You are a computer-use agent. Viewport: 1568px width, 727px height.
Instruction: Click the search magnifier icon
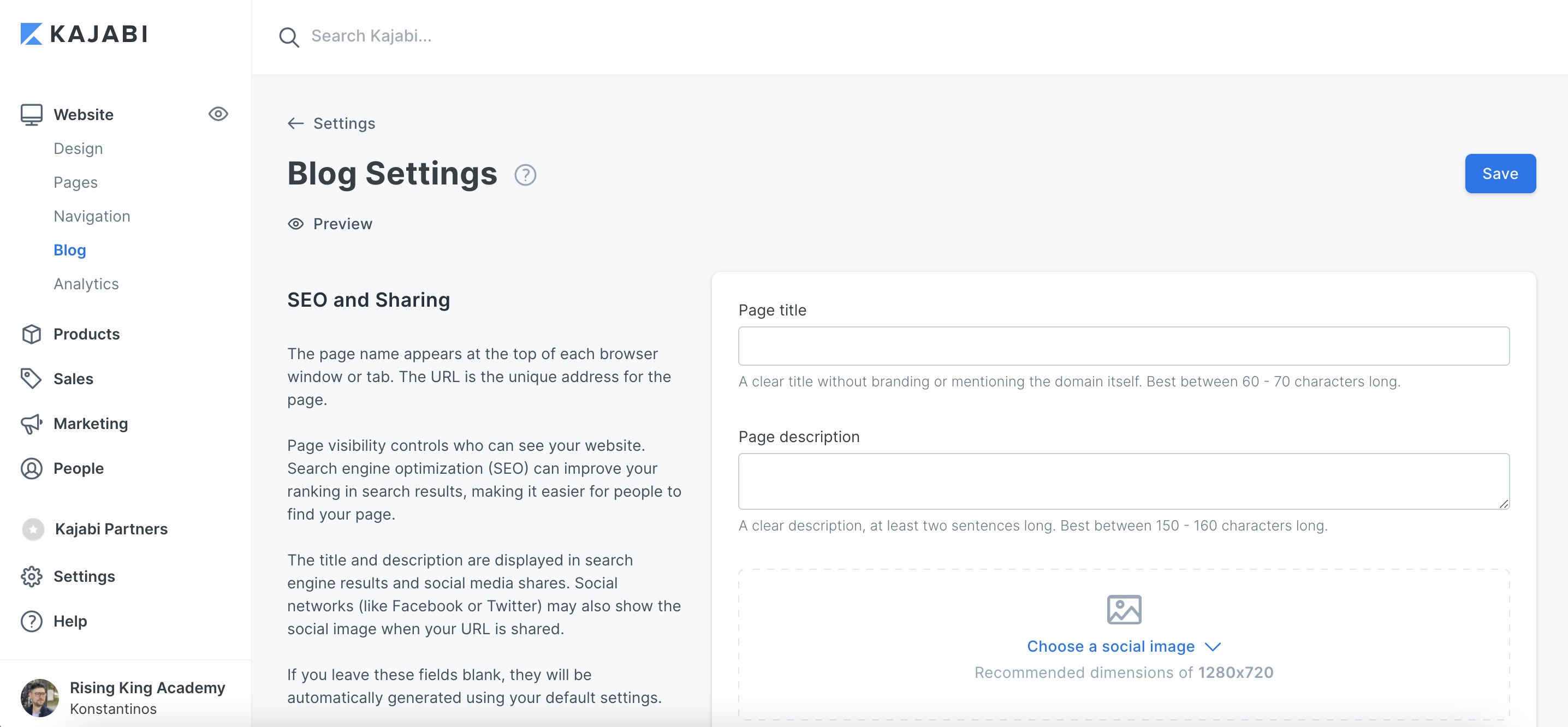tap(289, 37)
